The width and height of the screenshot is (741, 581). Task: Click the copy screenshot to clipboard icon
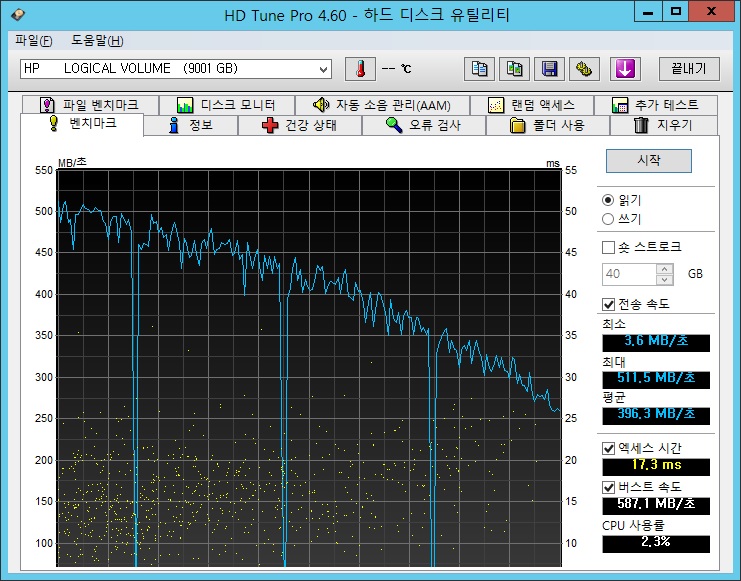coord(514,69)
